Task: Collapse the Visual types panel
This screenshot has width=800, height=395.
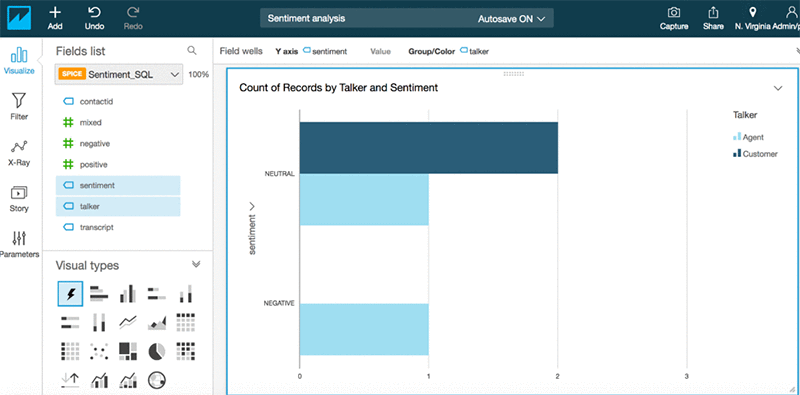Action: 196,264
